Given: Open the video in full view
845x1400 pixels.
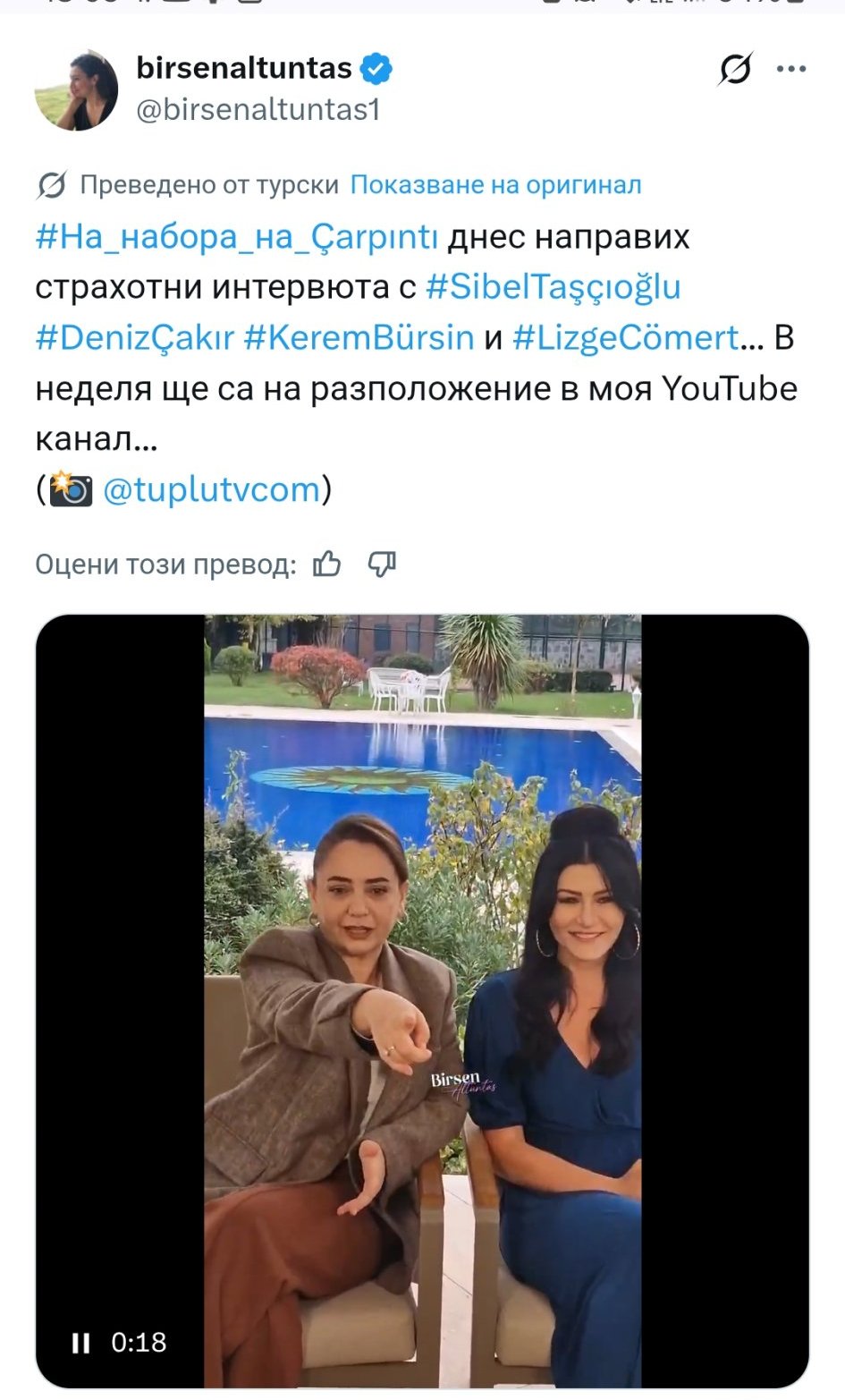Looking at the screenshot, I should pos(422,1000).
